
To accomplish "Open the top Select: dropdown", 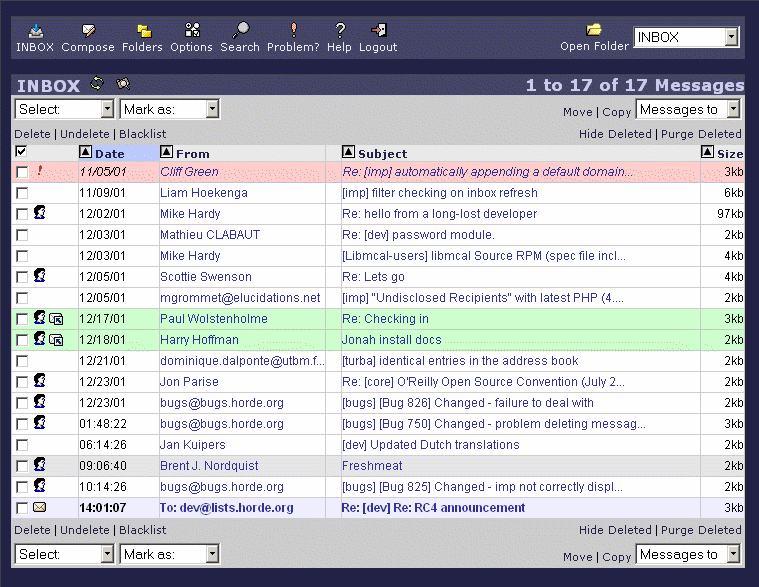I will [x=64, y=109].
